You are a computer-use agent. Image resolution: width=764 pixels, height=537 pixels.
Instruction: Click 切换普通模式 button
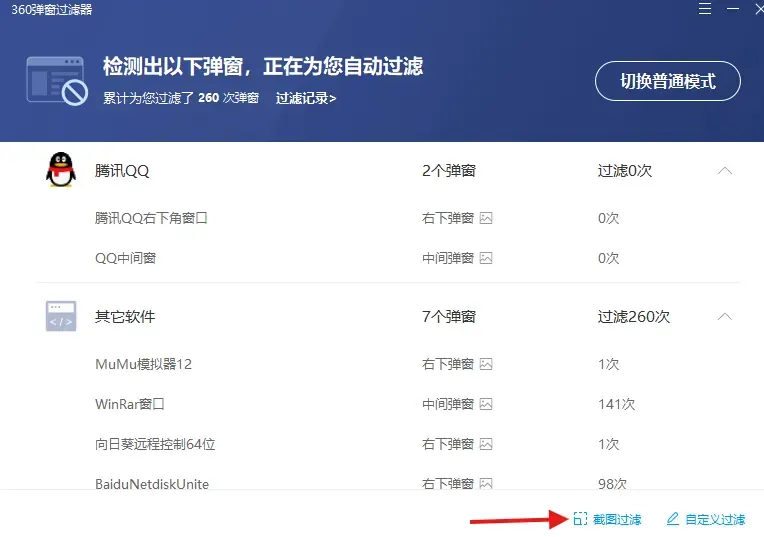(668, 81)
